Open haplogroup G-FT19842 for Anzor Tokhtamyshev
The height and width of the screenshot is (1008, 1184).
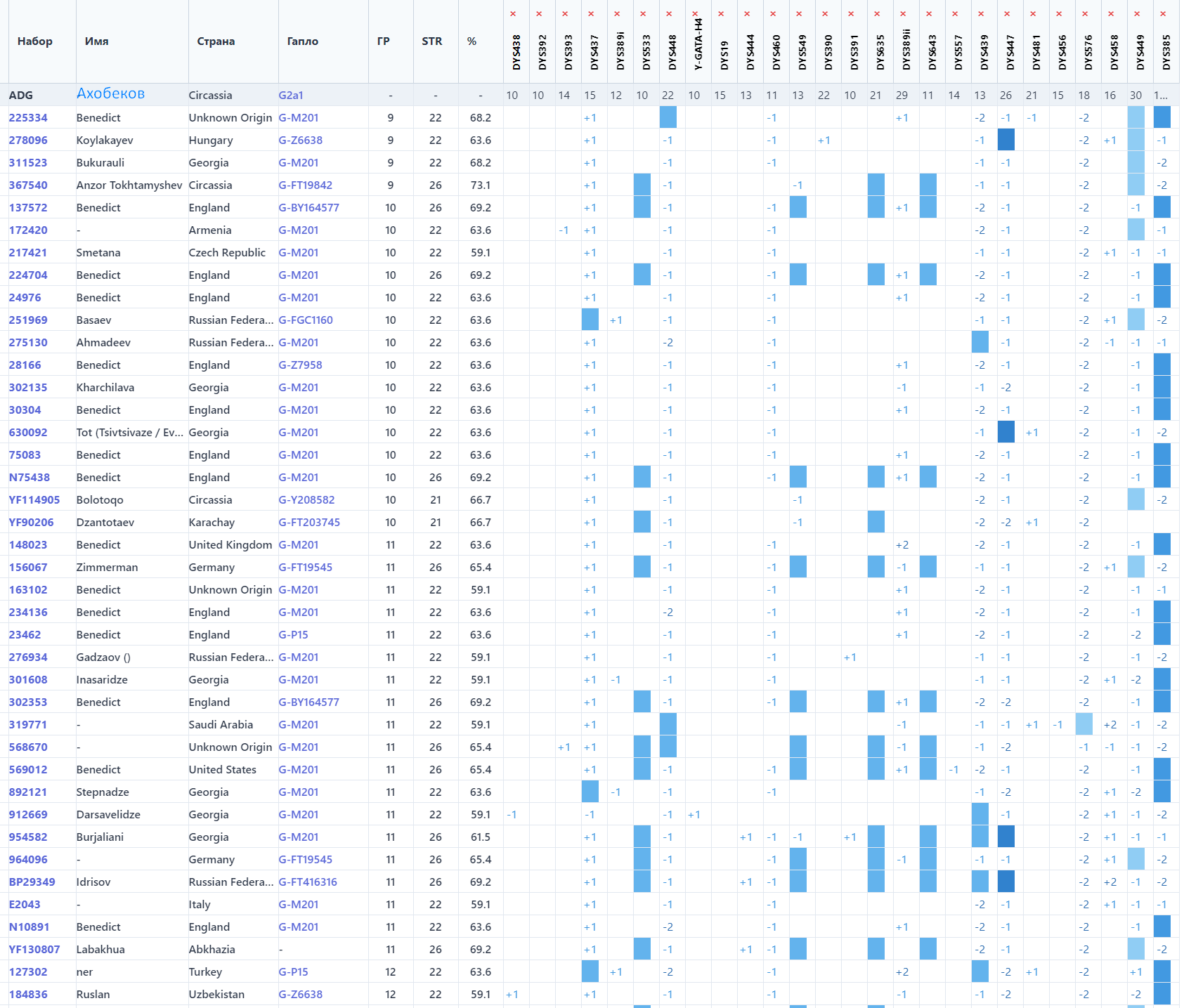click(305, 185)
